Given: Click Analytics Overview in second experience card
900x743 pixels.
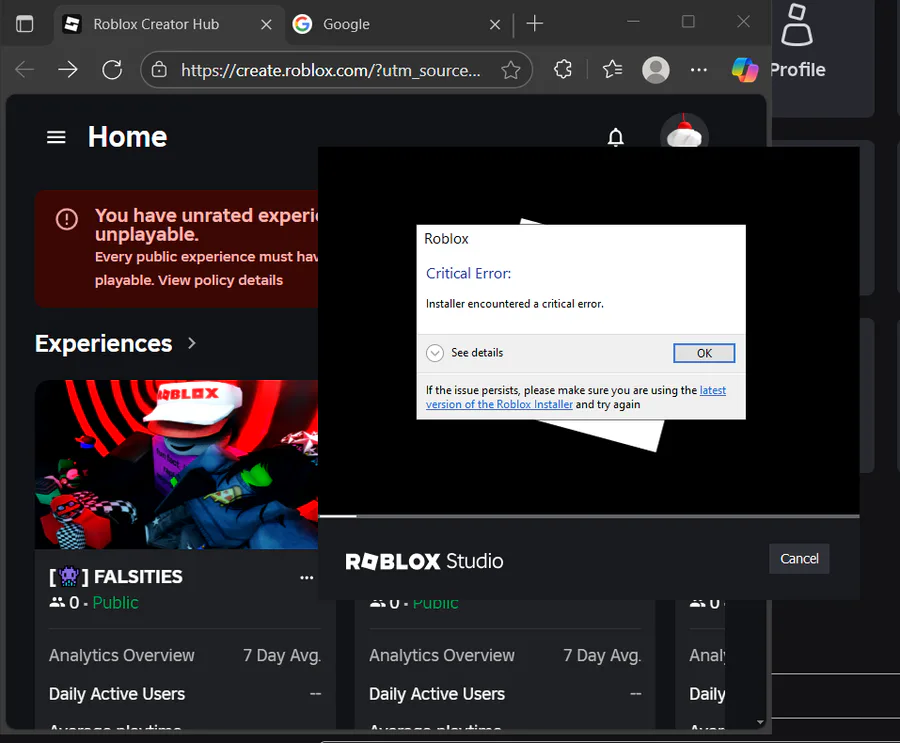Looking at the screenshot, I should point(442,655).
